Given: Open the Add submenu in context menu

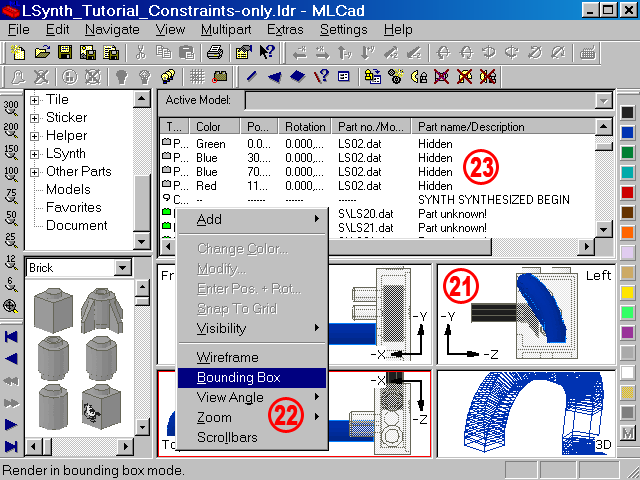Looking at the screenshot, I should [252, 220].
